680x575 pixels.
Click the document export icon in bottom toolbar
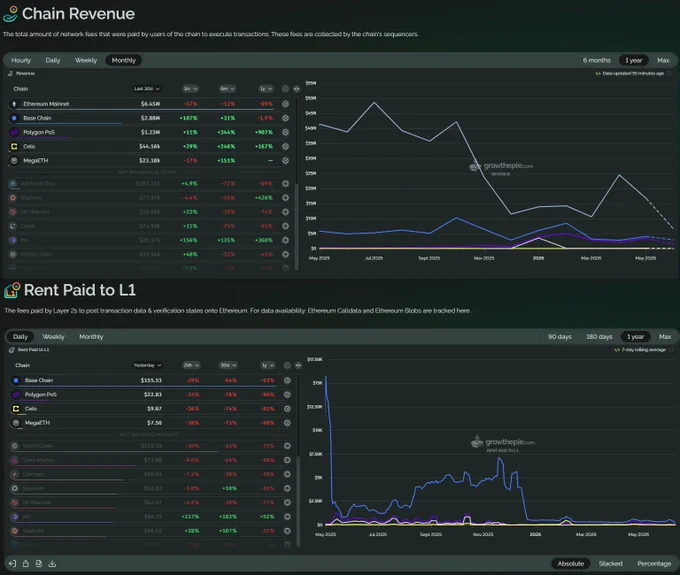(39, 563)
